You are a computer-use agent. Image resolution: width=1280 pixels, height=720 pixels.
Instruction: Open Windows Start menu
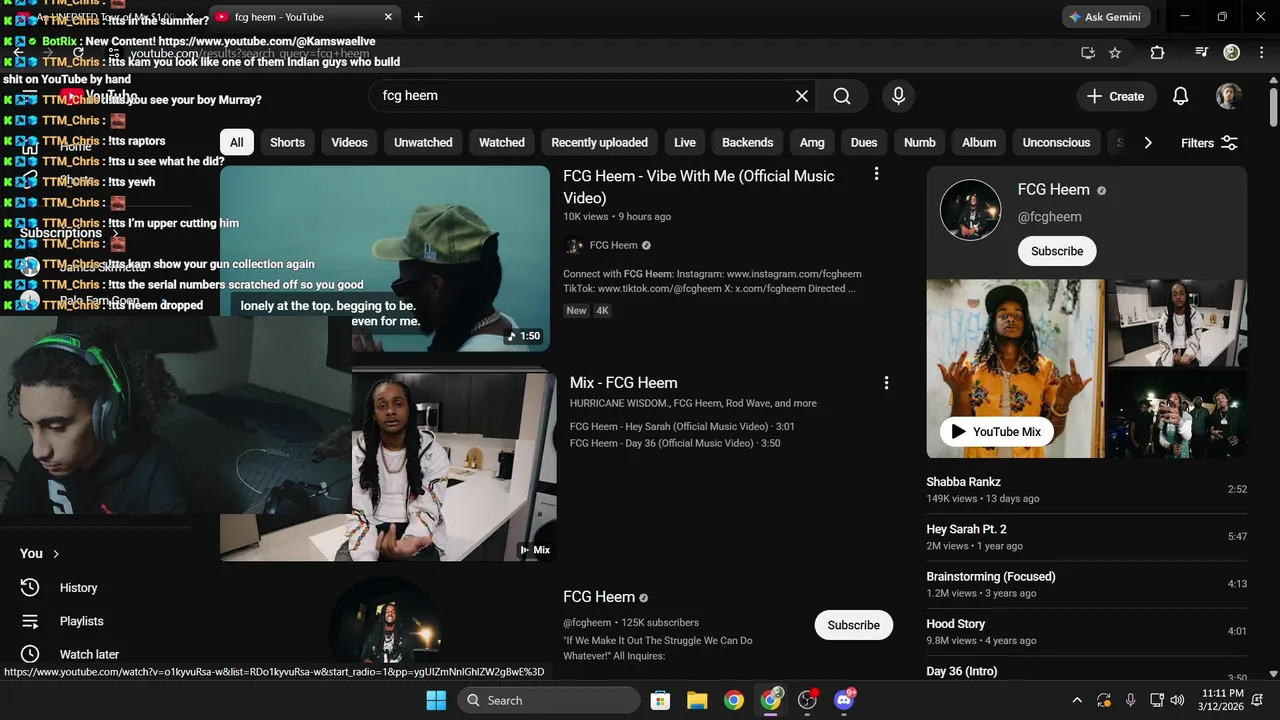tap(436, 700)
